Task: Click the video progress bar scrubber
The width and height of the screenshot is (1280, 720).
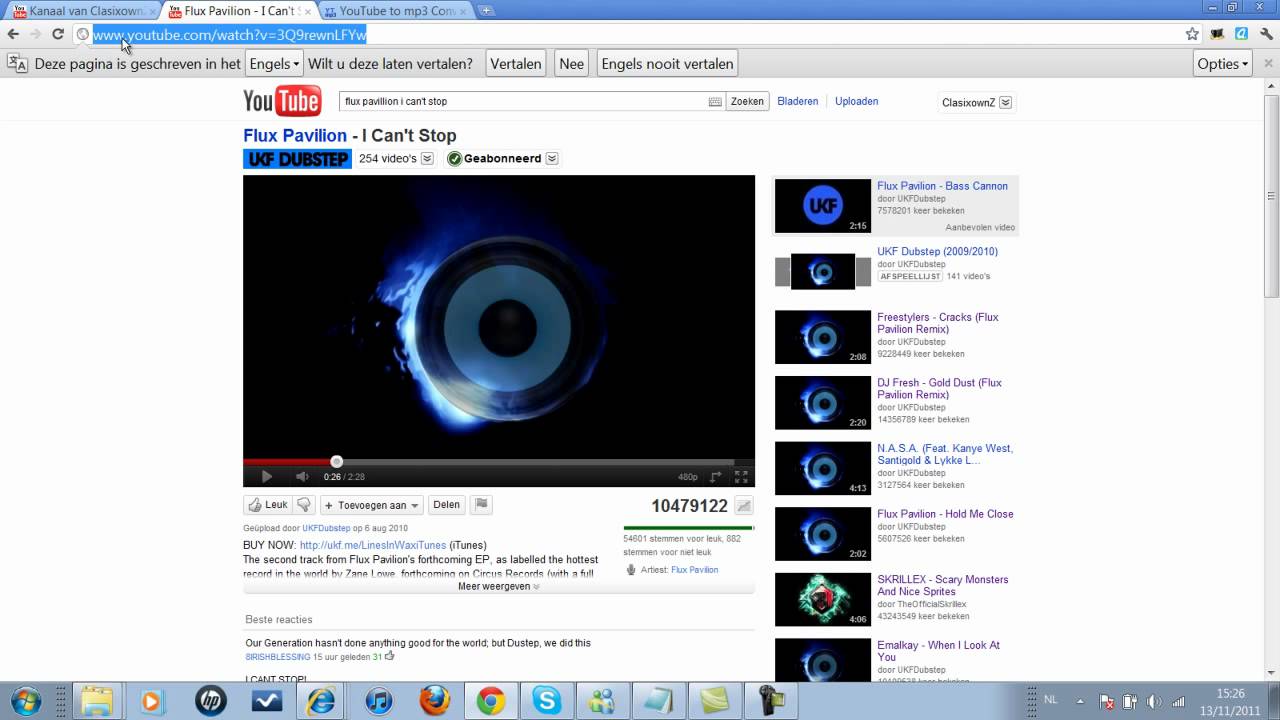Action: pos(337,461)
